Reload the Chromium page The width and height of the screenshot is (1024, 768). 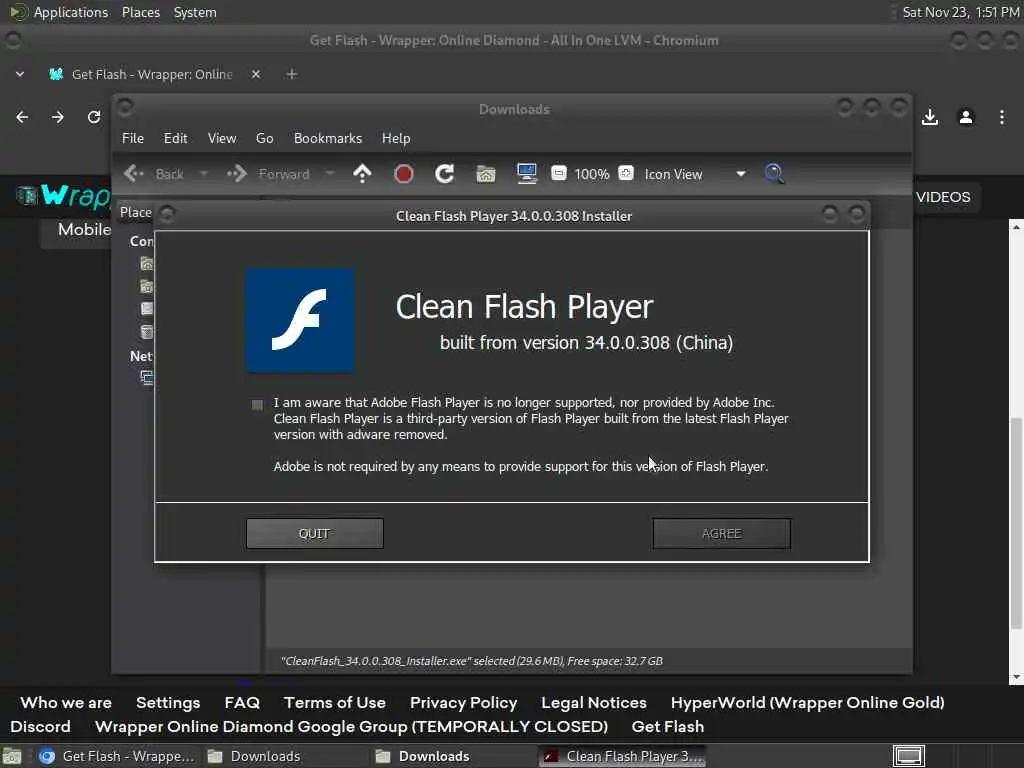click(94, 117)
